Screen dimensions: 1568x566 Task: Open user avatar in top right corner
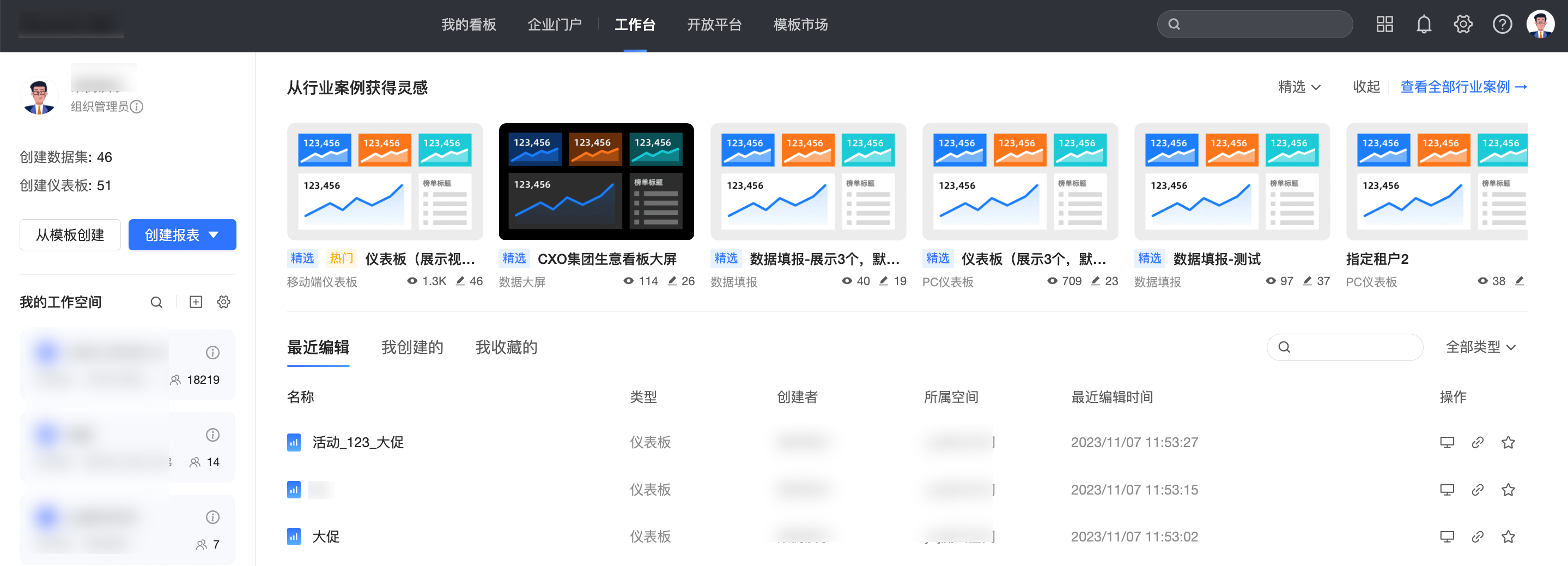tap(1540, 25)
